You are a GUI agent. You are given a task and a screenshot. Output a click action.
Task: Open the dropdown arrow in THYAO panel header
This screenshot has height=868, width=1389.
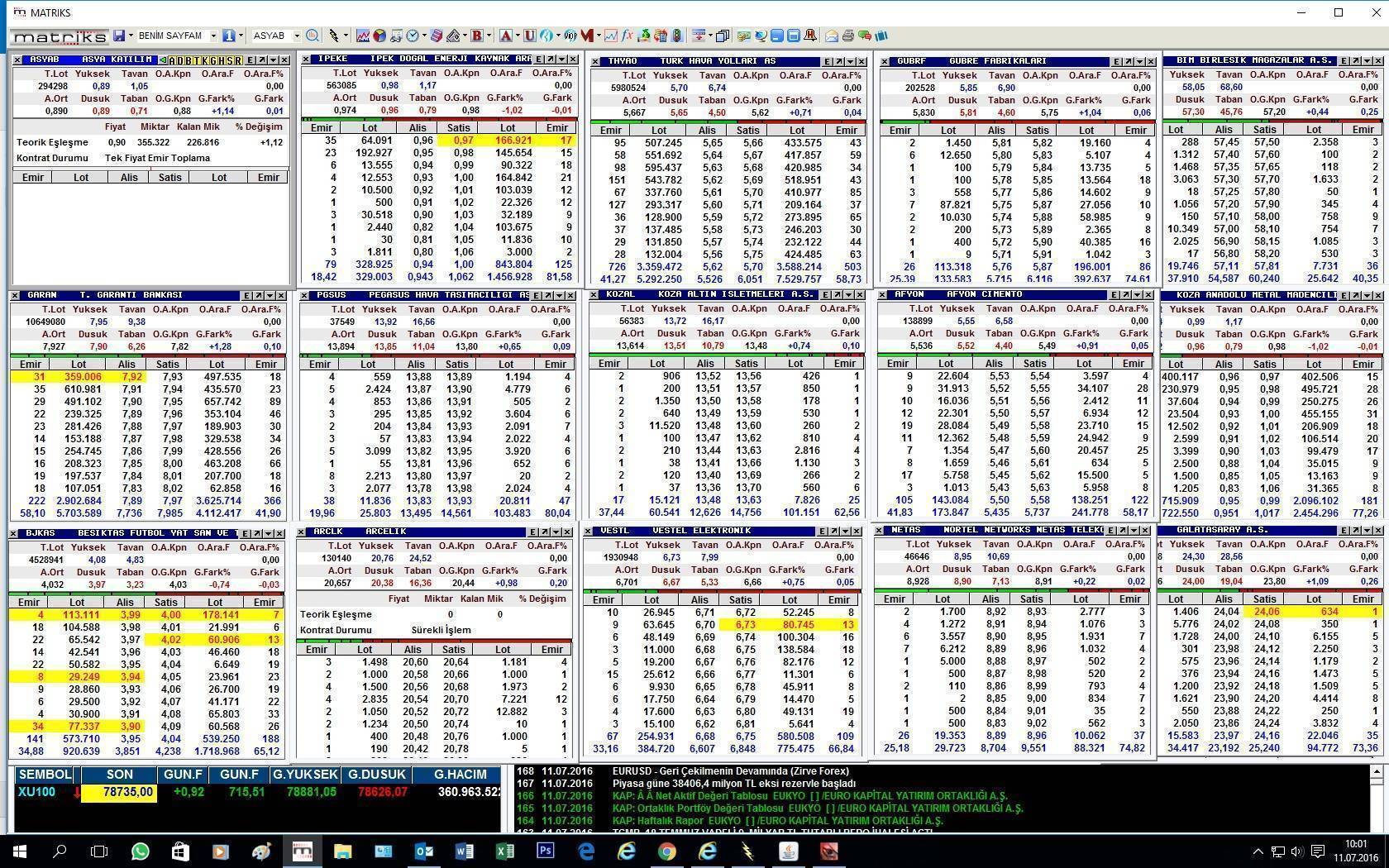tap(851, 61)
